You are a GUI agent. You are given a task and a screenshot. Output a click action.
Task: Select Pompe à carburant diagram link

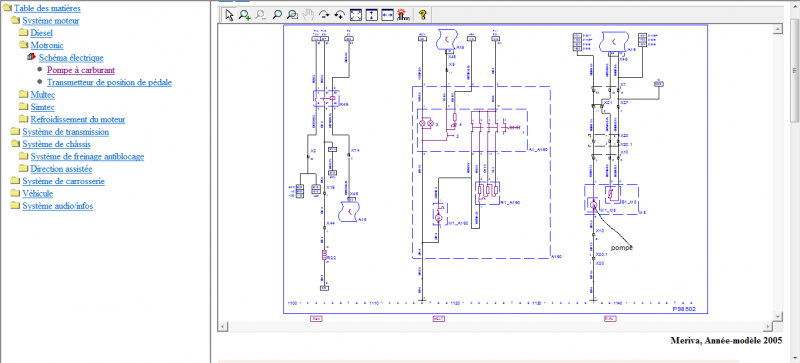tap(81, 70)
